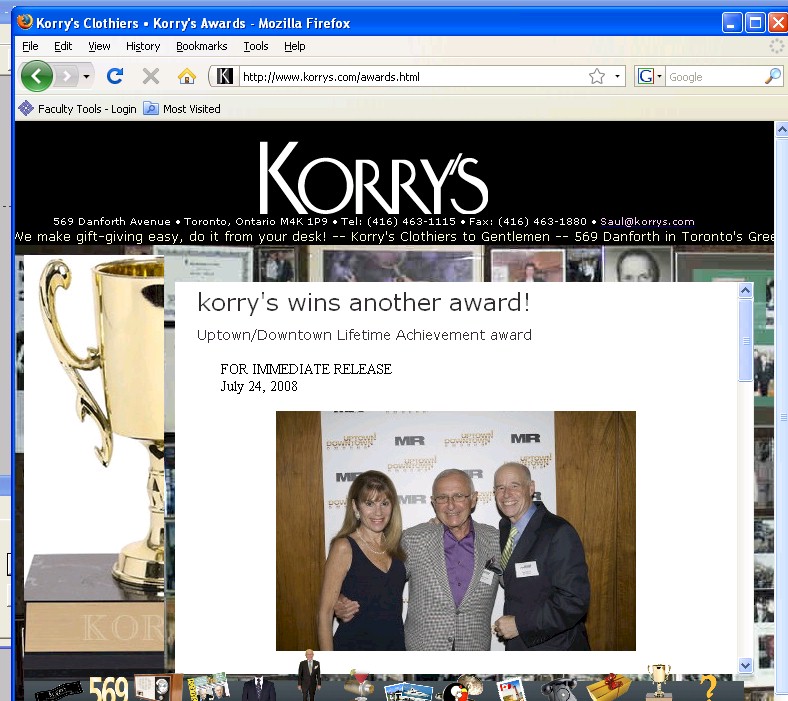Screen dimensions: 788x701
Task: Click the browser page scrollbar up arrow
Action: pos(781,129)
